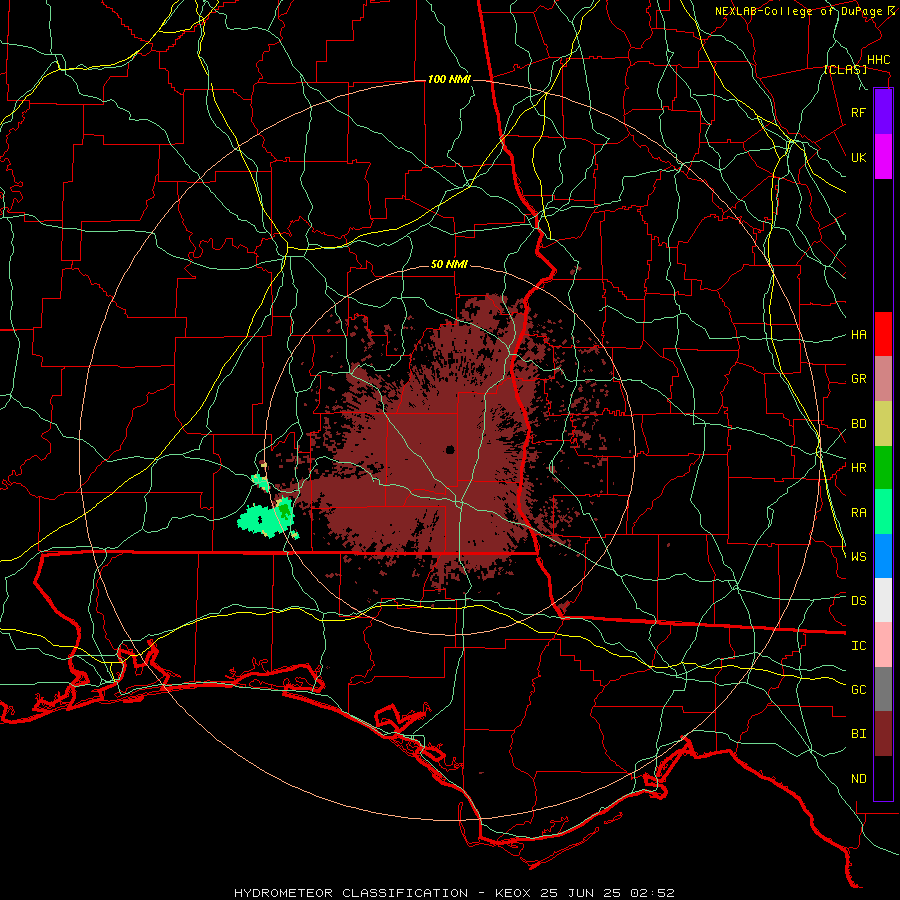The width and height of the screenshot is (900, 900).
Task: Click the BI brown legend swatch
Action: [x=883, y=734]
